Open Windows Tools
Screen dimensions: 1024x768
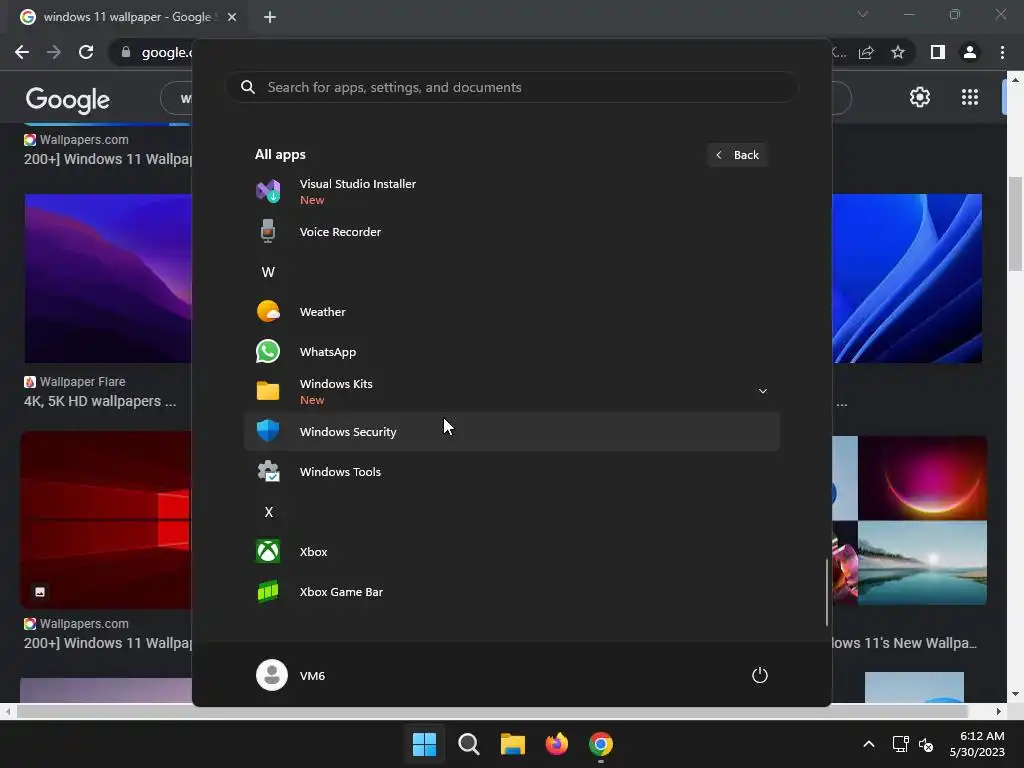pos(511,472)
